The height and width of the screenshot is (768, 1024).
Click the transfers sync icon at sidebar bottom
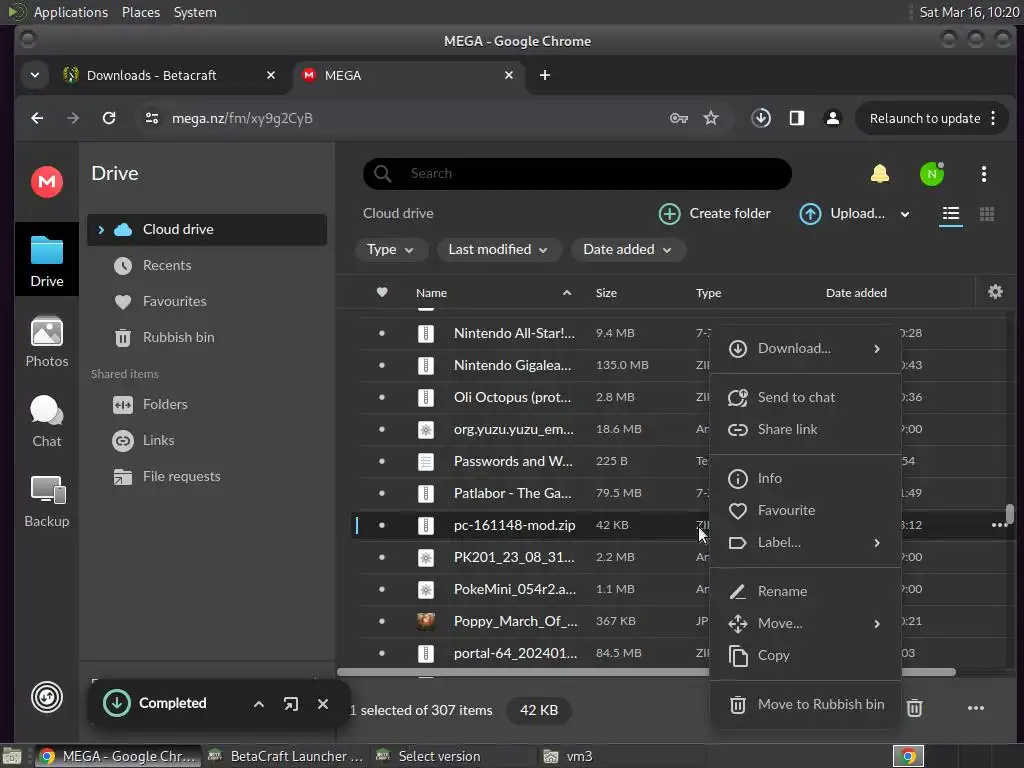pos(47,697)
